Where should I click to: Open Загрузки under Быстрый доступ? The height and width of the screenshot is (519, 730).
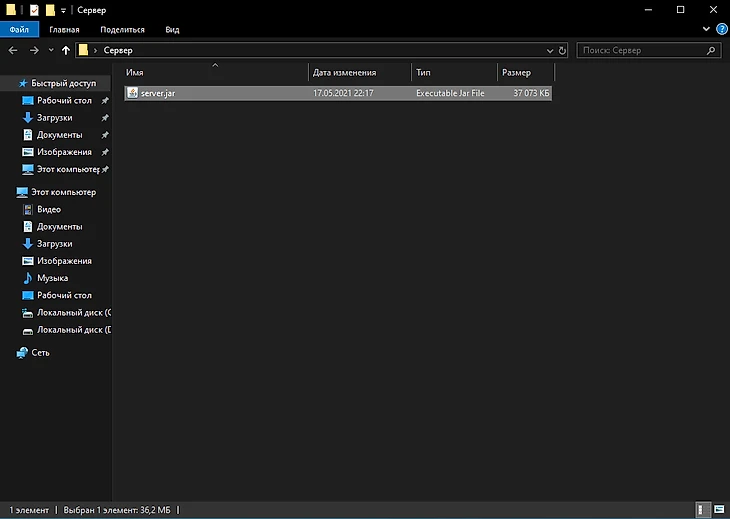54,118
